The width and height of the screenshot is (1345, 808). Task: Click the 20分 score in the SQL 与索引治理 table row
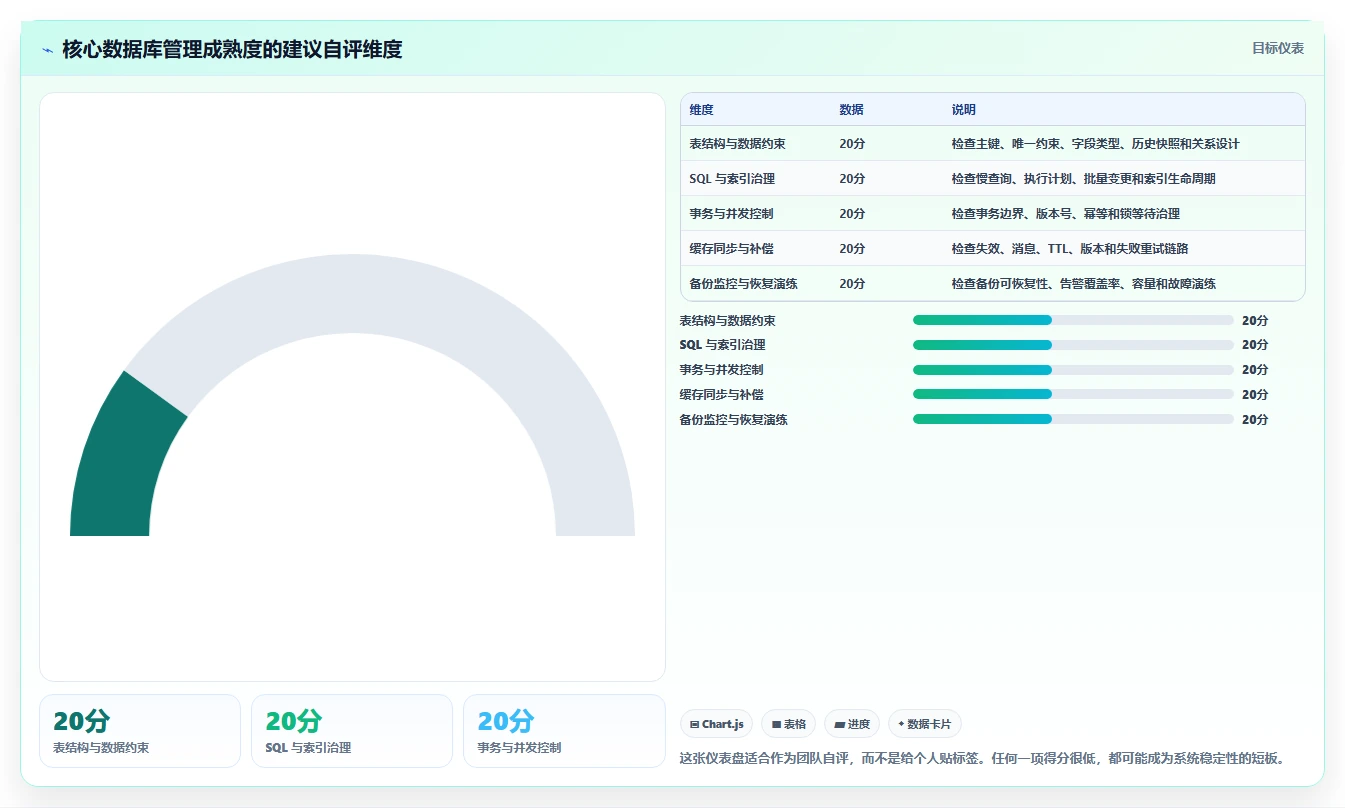click(852, 179)
